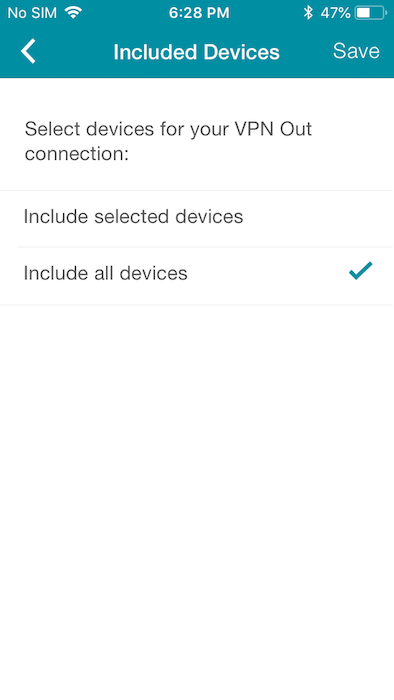Tap the Select devices for your VPN Out text
The image size is (394, 700).
(x=168, y=129)
